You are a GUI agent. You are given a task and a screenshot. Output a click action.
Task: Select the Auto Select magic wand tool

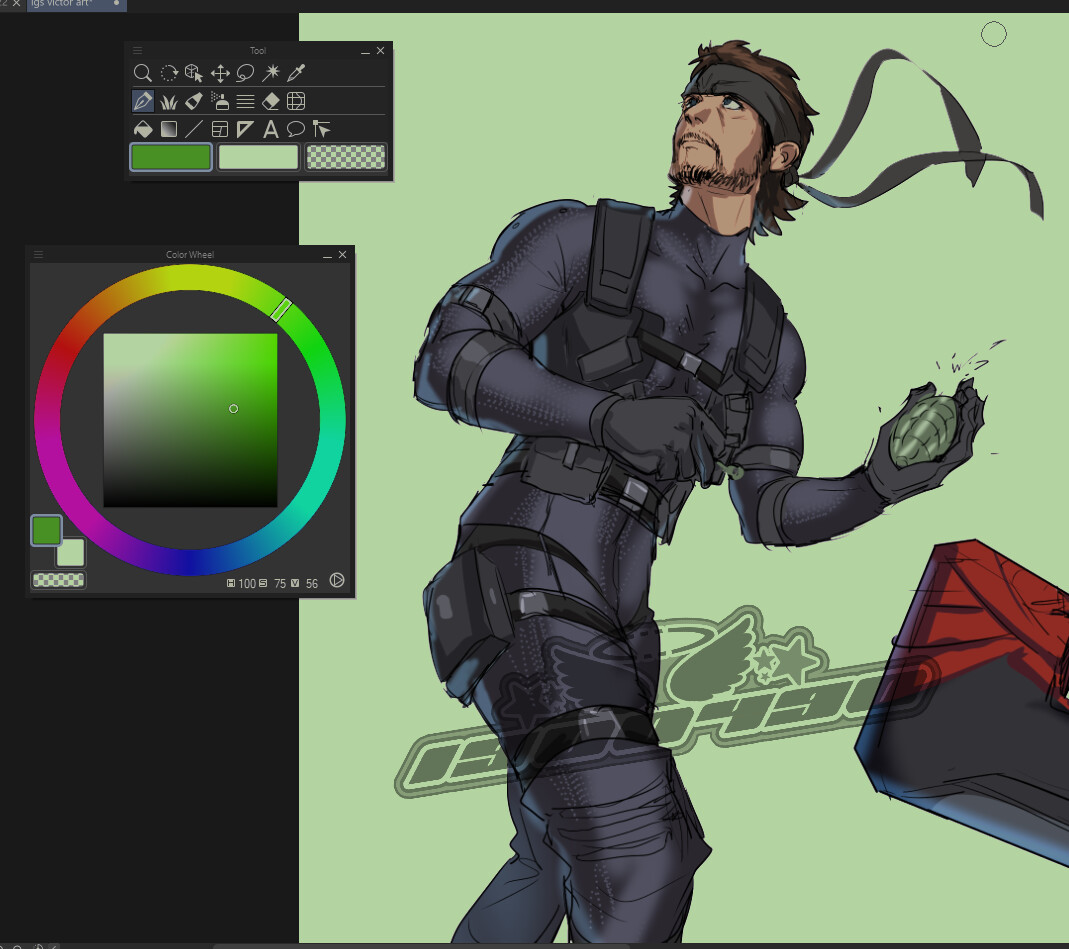pos(270,73)
